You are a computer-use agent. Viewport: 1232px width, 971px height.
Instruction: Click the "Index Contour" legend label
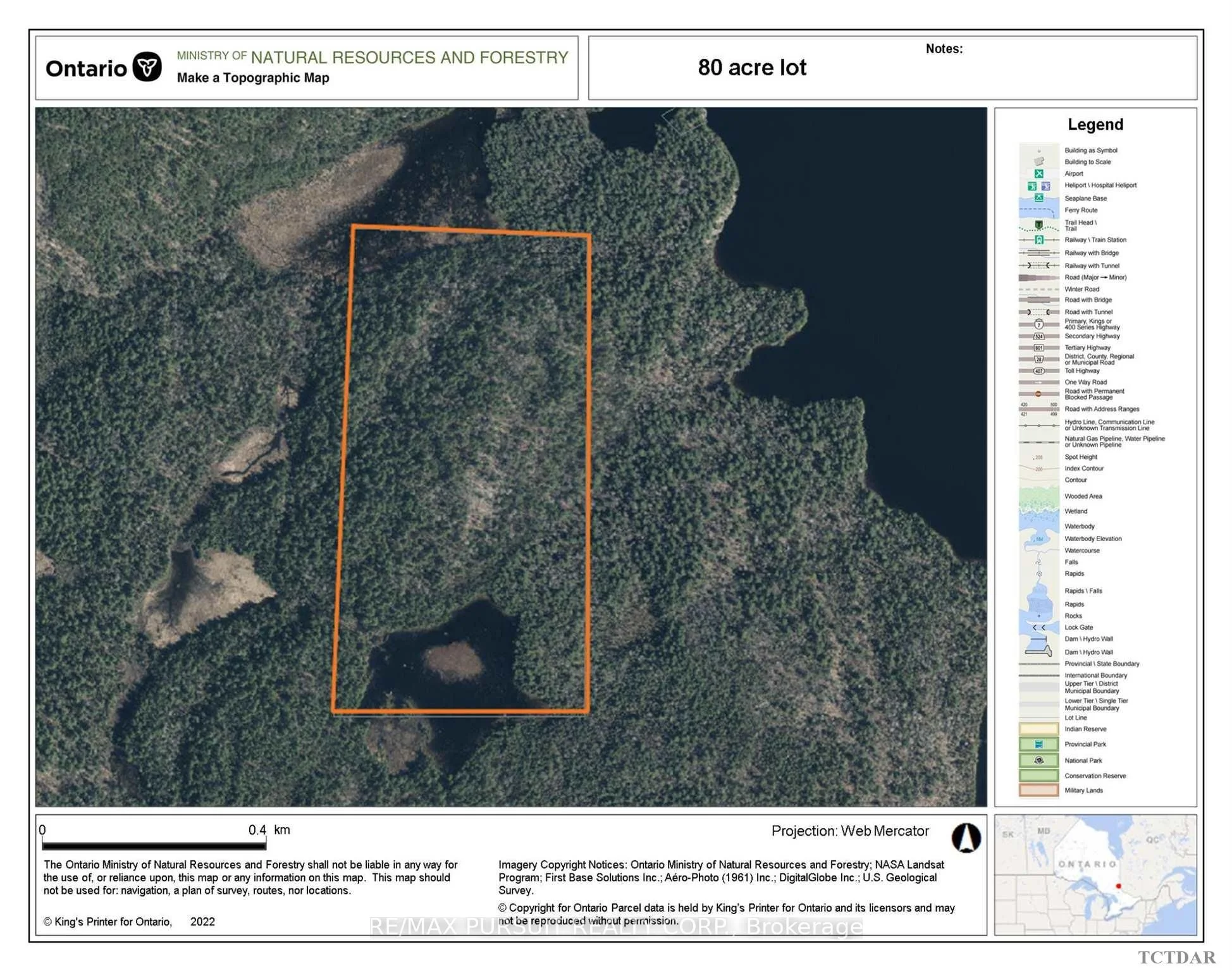pyautogui.click(x=1084, y=468)
